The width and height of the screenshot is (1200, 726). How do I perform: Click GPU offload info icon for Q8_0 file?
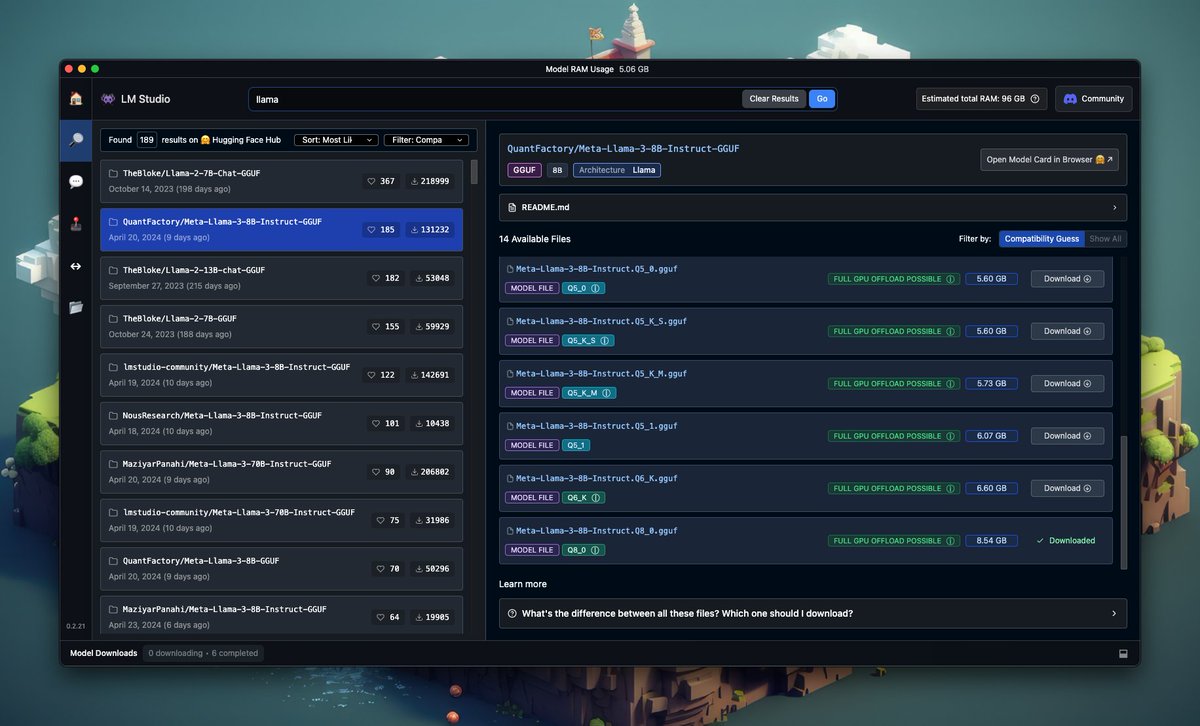tap(950, 541)
